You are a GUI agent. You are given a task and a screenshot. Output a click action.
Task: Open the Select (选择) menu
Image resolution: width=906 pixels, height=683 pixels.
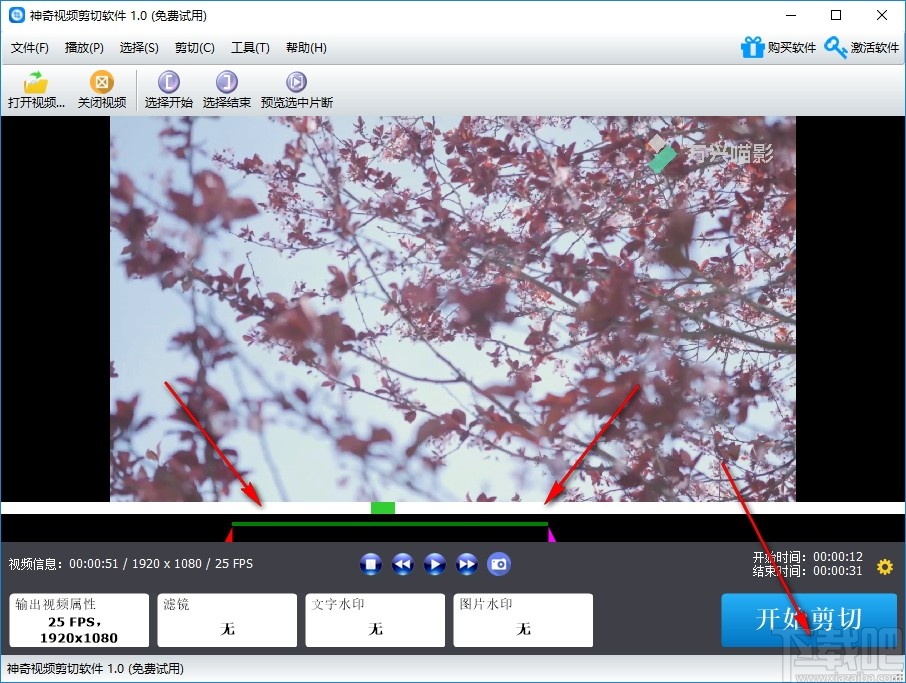tap(139, 48)
